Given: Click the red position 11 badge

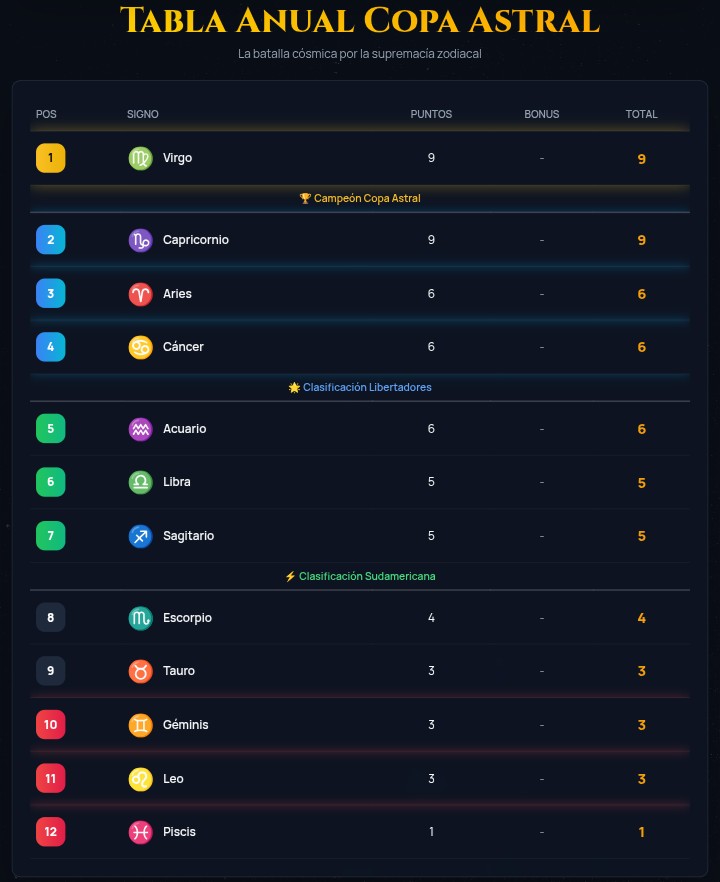Looking at the screenshot, I should coord(51,778).
